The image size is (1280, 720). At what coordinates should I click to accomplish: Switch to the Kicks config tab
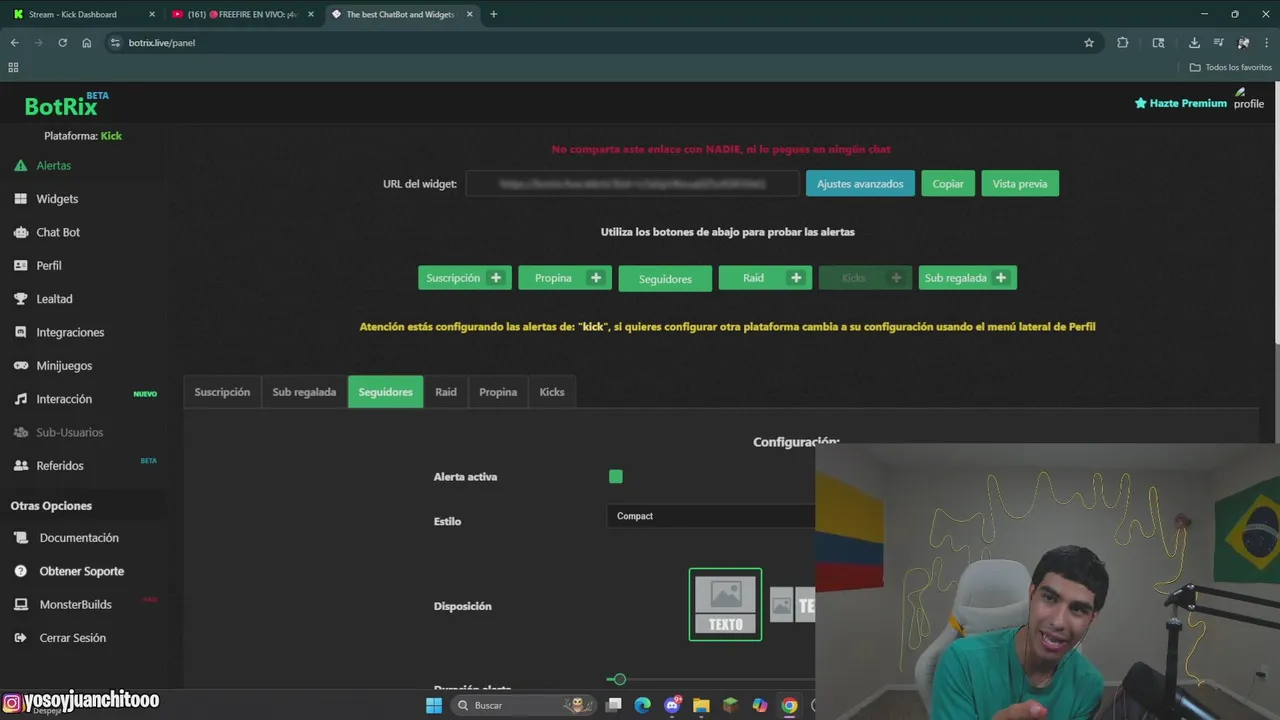552,392
